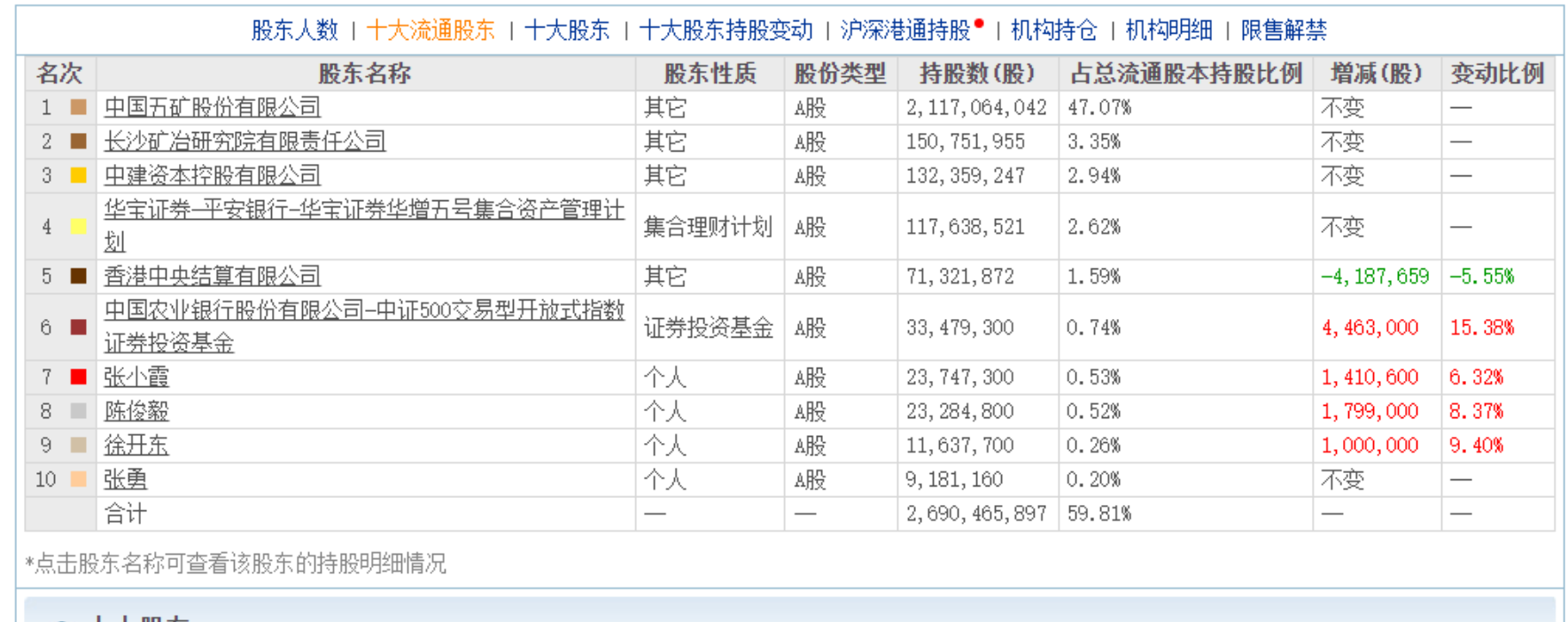Click the 股东性质 column header
The width and height of the screenshot is (1568, 622).
coord(710,74)
